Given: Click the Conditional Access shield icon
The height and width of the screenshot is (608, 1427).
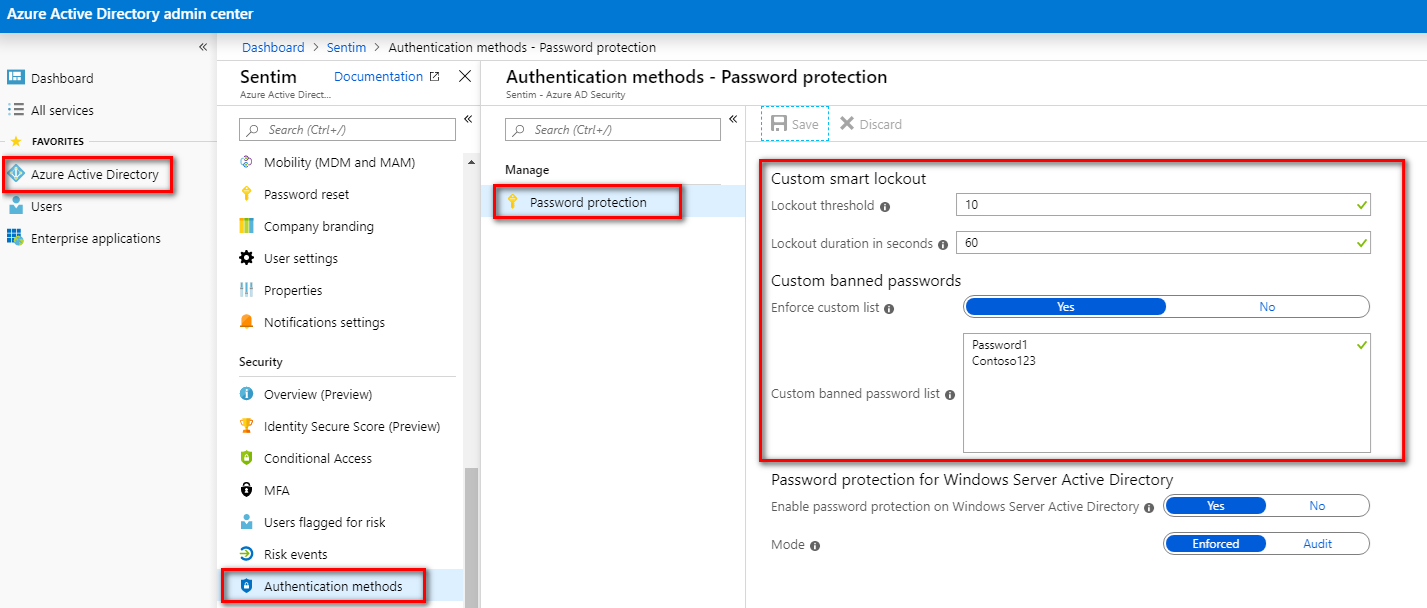Looking at the screenshot, I should [247, 458].
